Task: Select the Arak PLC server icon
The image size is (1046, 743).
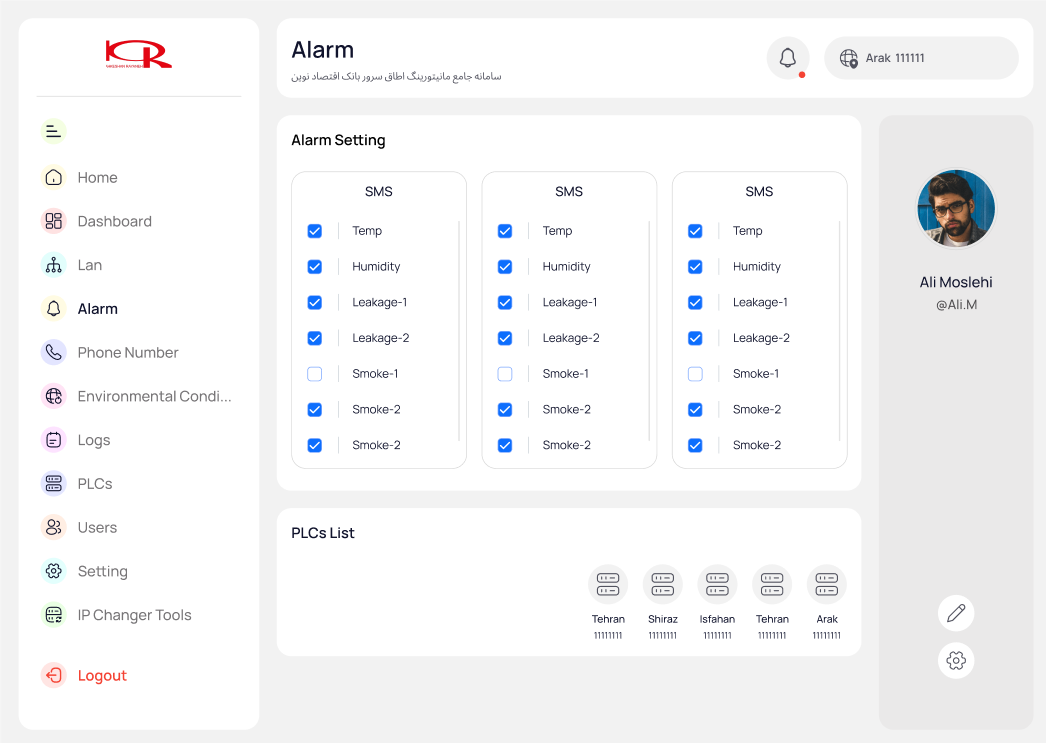Action: coord(826,585)
